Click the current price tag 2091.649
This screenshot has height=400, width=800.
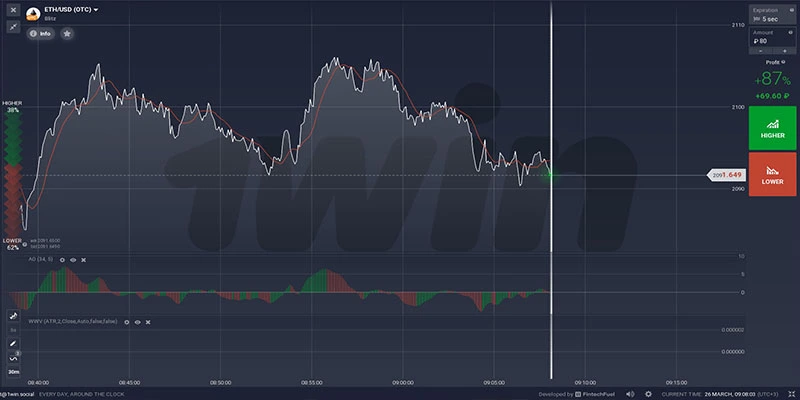tap(727, 176)
